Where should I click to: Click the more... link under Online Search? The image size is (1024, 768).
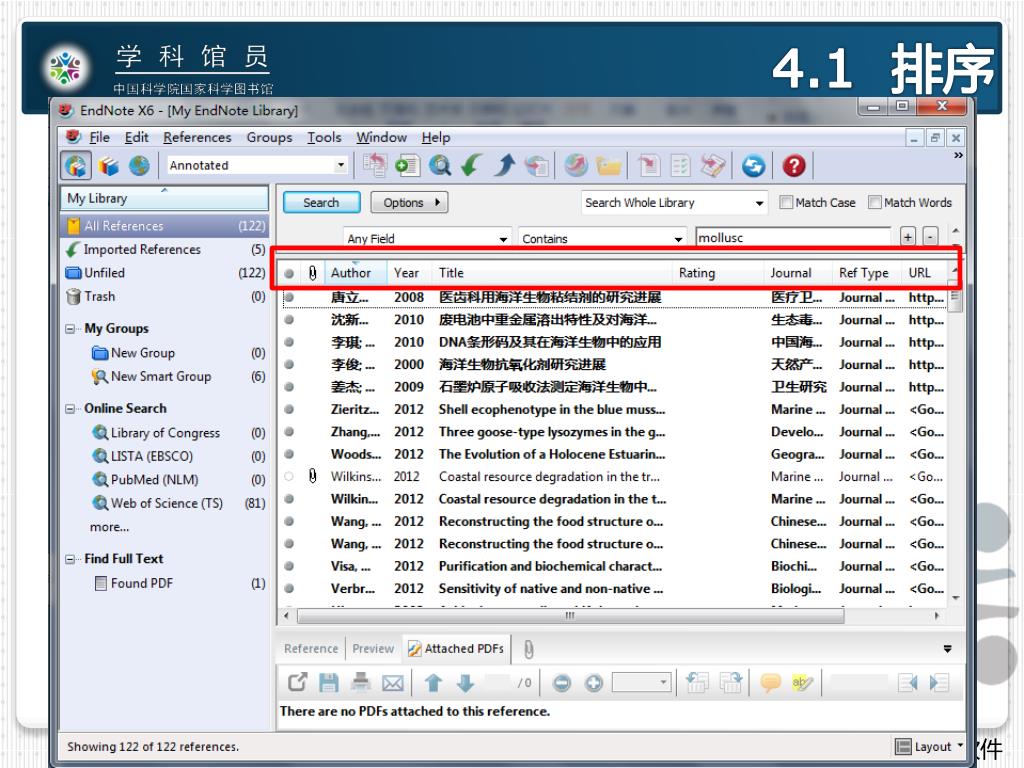click(110, 527)
